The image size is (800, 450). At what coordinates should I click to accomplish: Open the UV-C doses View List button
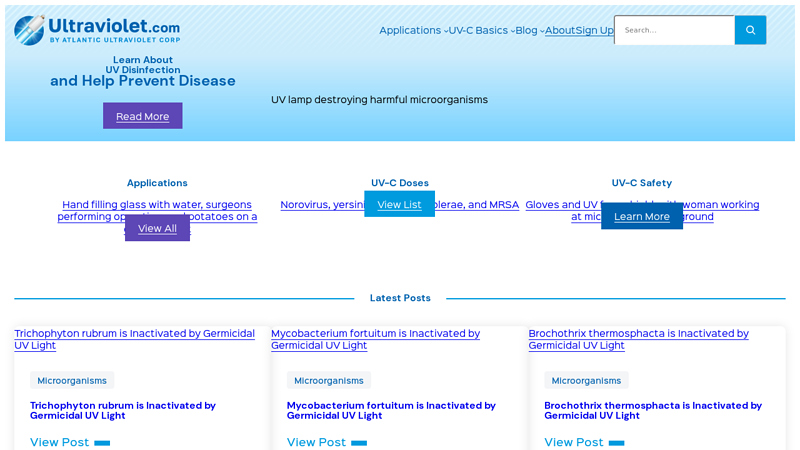pos(399,204)
